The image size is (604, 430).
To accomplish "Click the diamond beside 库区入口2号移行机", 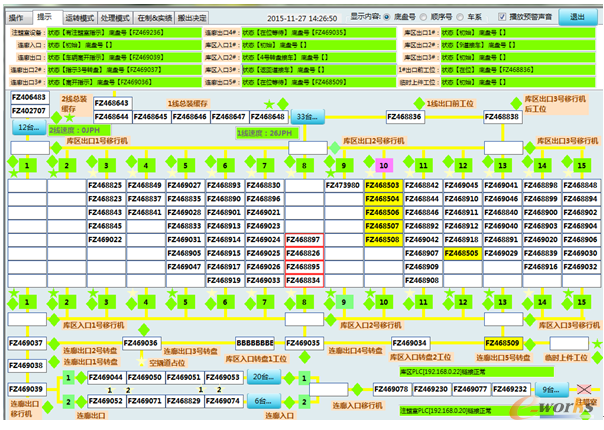I will click(331, 319).
